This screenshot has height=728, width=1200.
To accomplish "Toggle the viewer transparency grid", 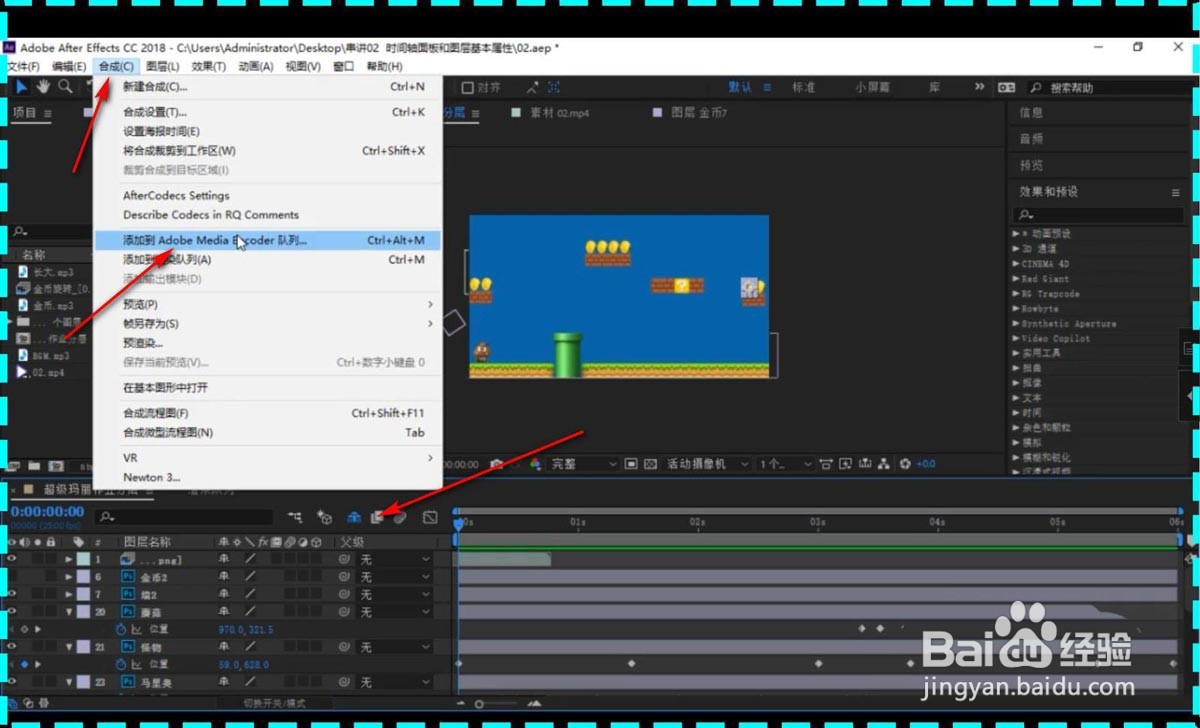I will point(650,464).
